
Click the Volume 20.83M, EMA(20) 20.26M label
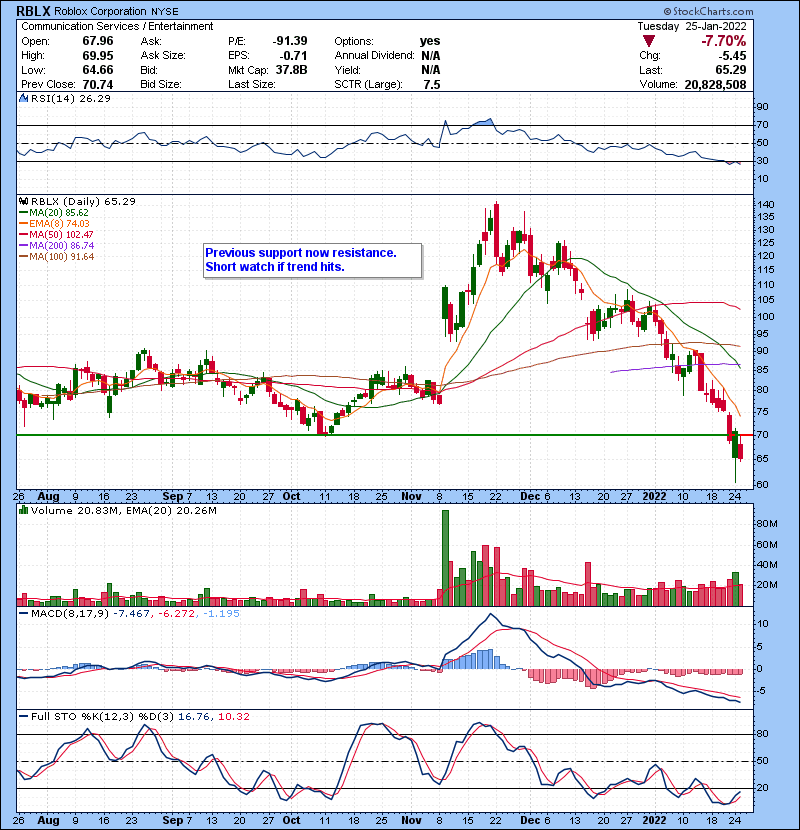[x=123, y=511]
